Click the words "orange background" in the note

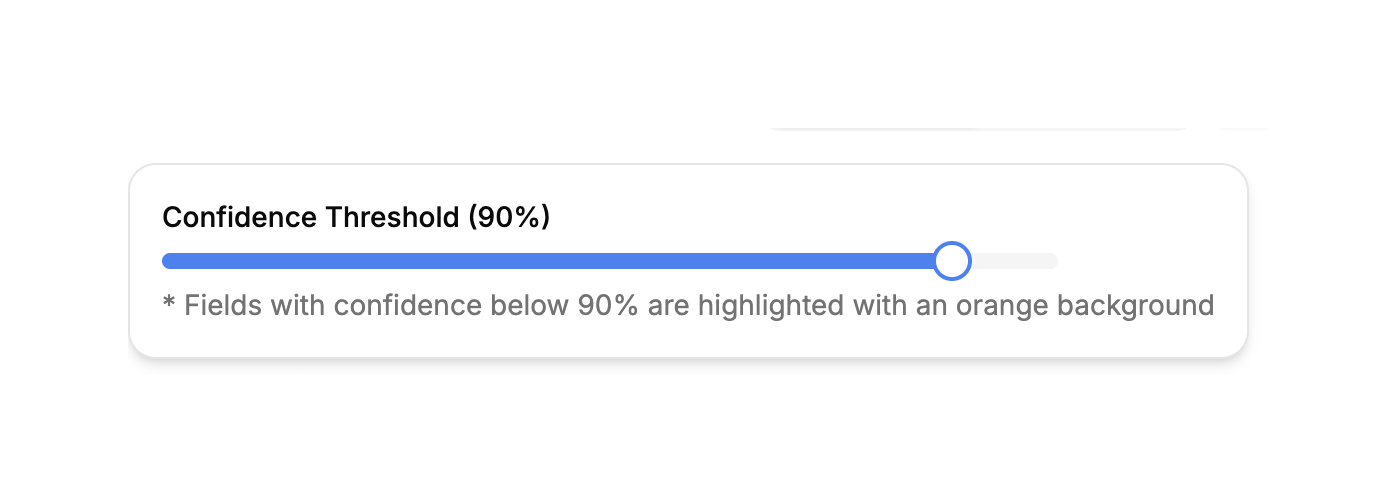pyautogui.click(x=1085, y=305)
